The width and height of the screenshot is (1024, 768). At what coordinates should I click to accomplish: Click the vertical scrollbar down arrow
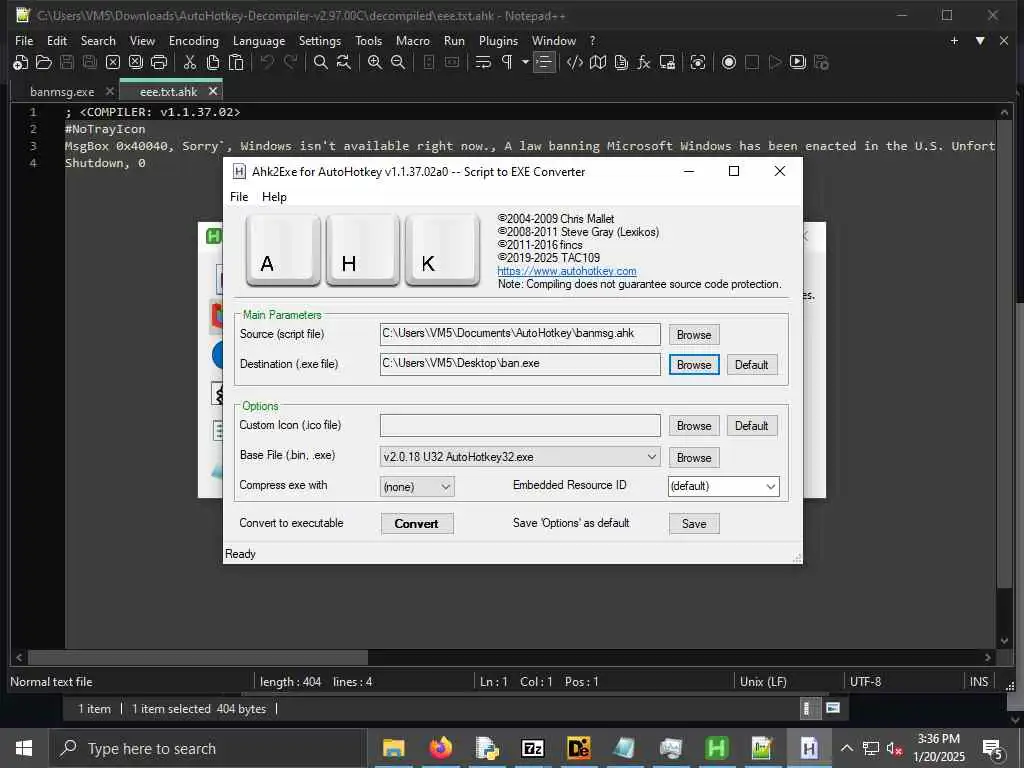coord(1004,641)
